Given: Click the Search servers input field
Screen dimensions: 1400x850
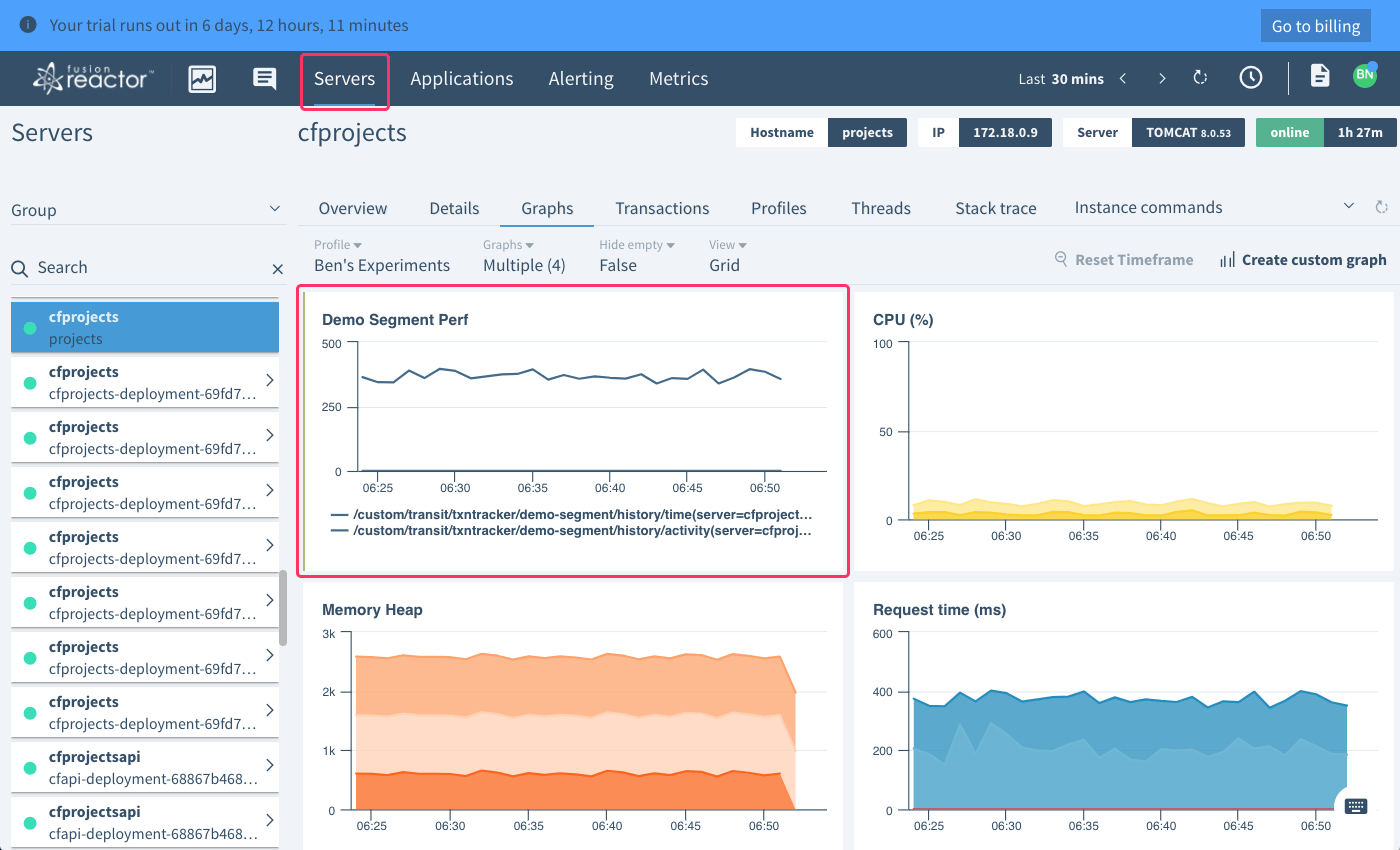Looking at the screenshot, I should pyautogui.click(x=150, y=268).
